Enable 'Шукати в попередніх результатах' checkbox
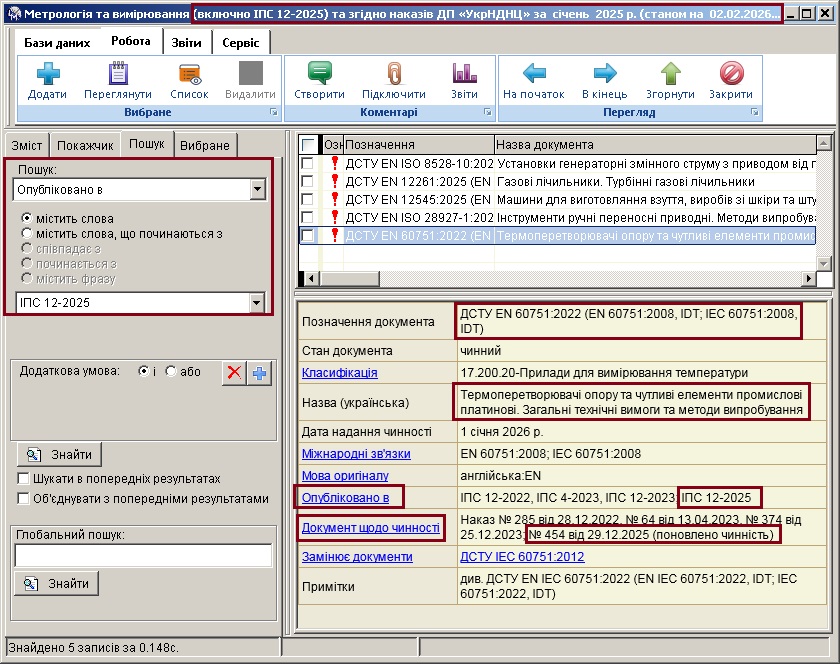The image size is (840, 664). click(23, 479)
